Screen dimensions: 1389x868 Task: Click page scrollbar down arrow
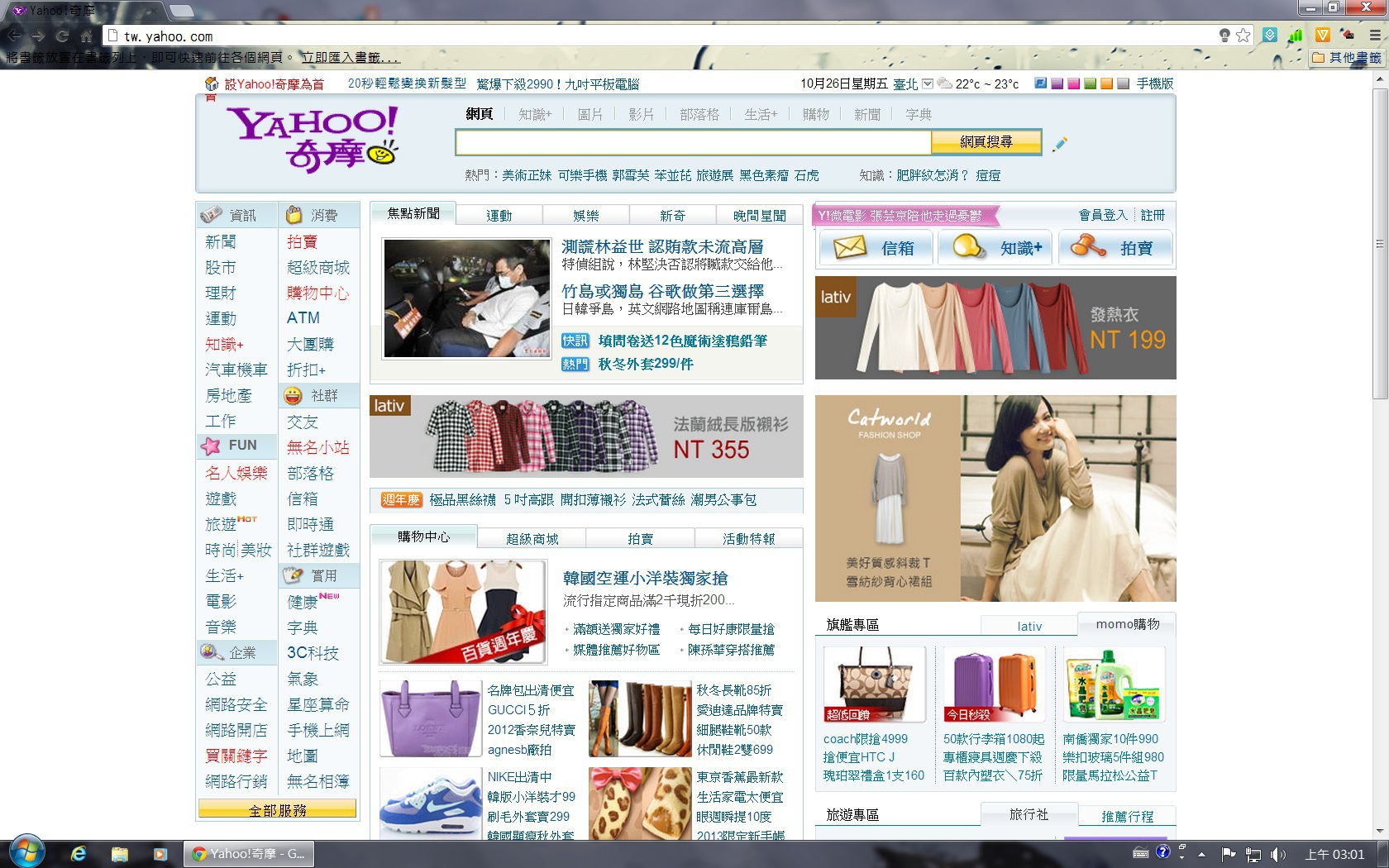coord(1379,832)
